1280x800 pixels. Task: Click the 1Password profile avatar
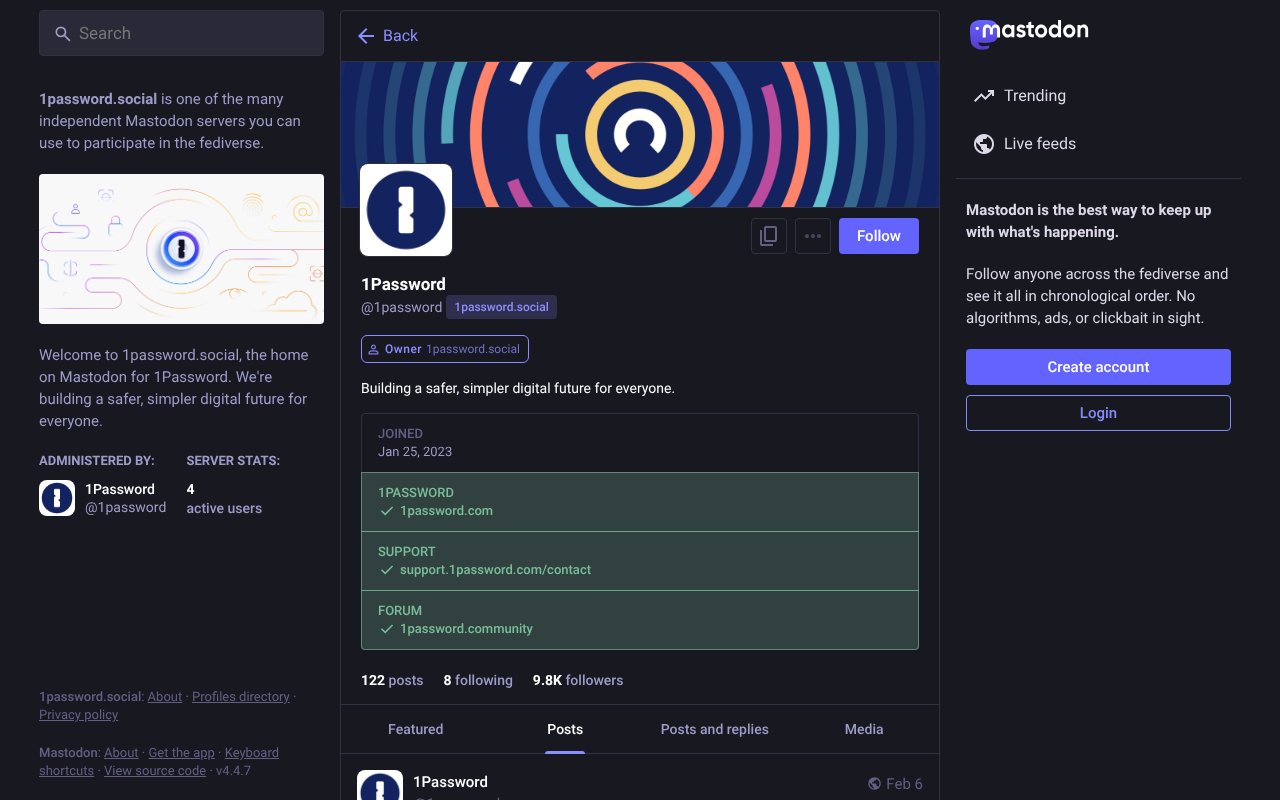pyautogui.click(x=405, y=209)
